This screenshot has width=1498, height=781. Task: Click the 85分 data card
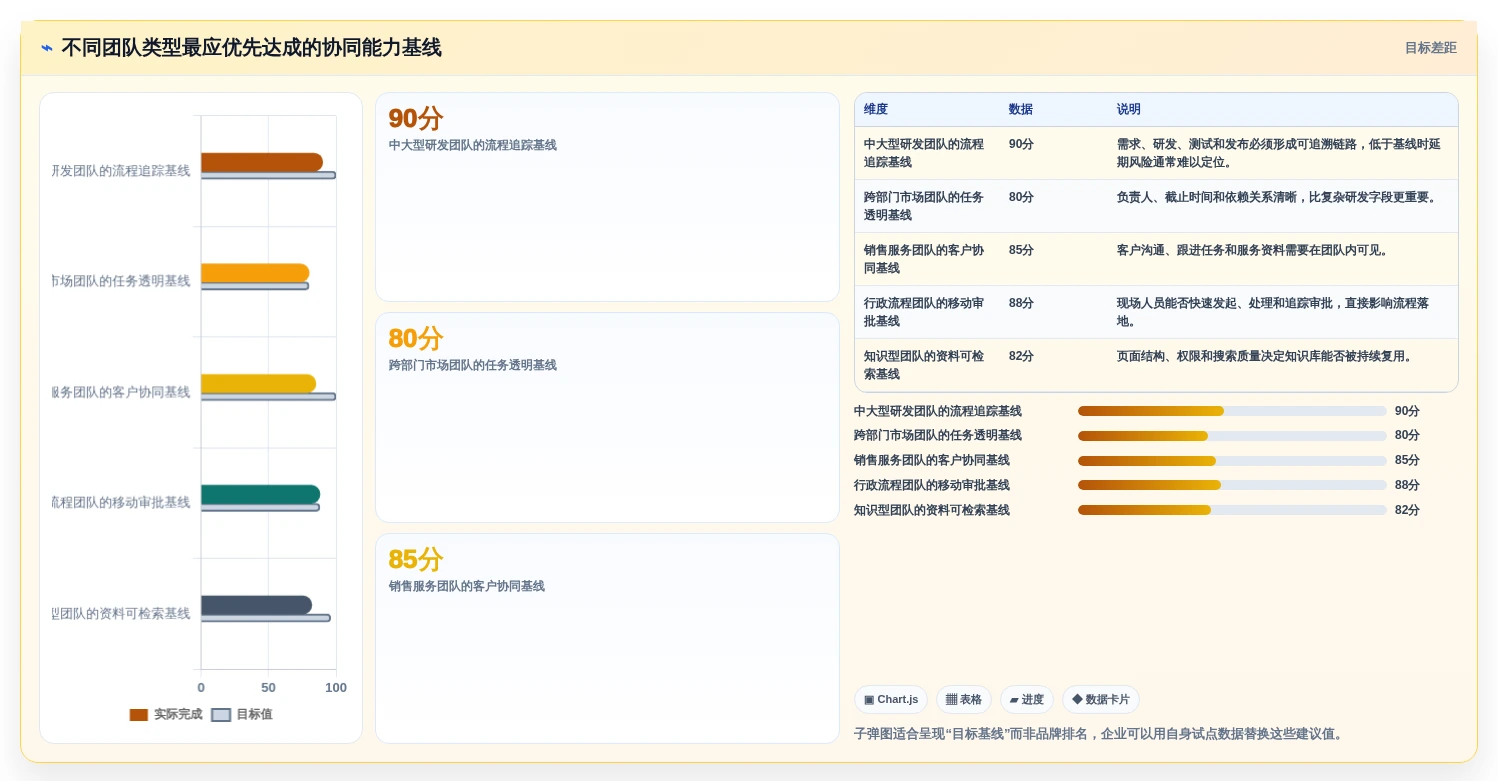(607, 638)
